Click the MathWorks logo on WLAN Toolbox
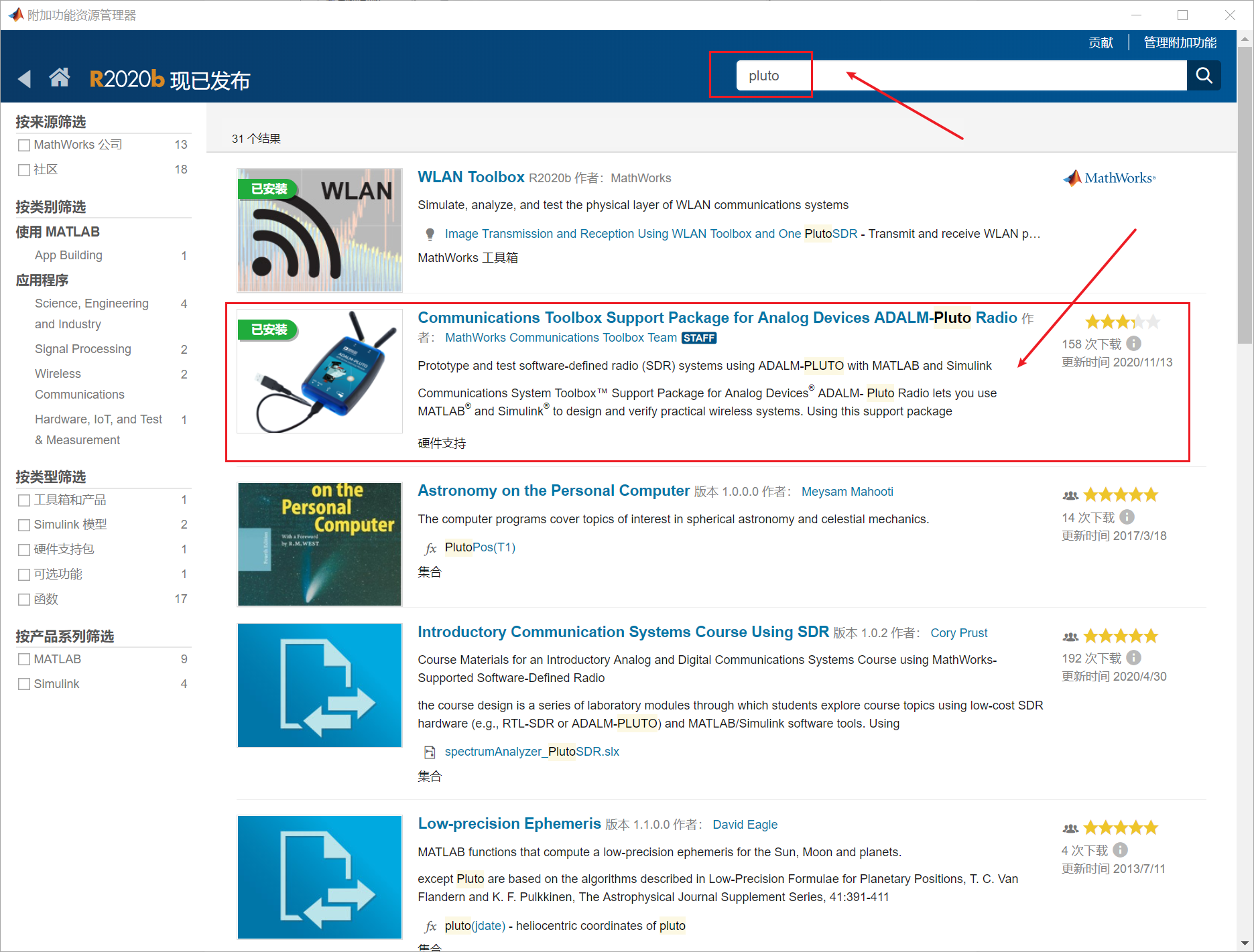Image resolution: width=1254 pixels, height=952 pixels. tap(1109, 178)
